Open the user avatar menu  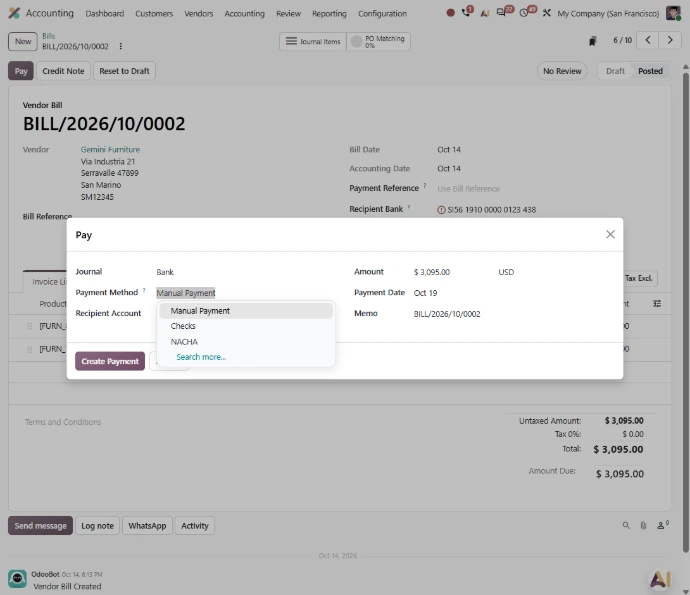pyautogui.click(x=673, y=13)
